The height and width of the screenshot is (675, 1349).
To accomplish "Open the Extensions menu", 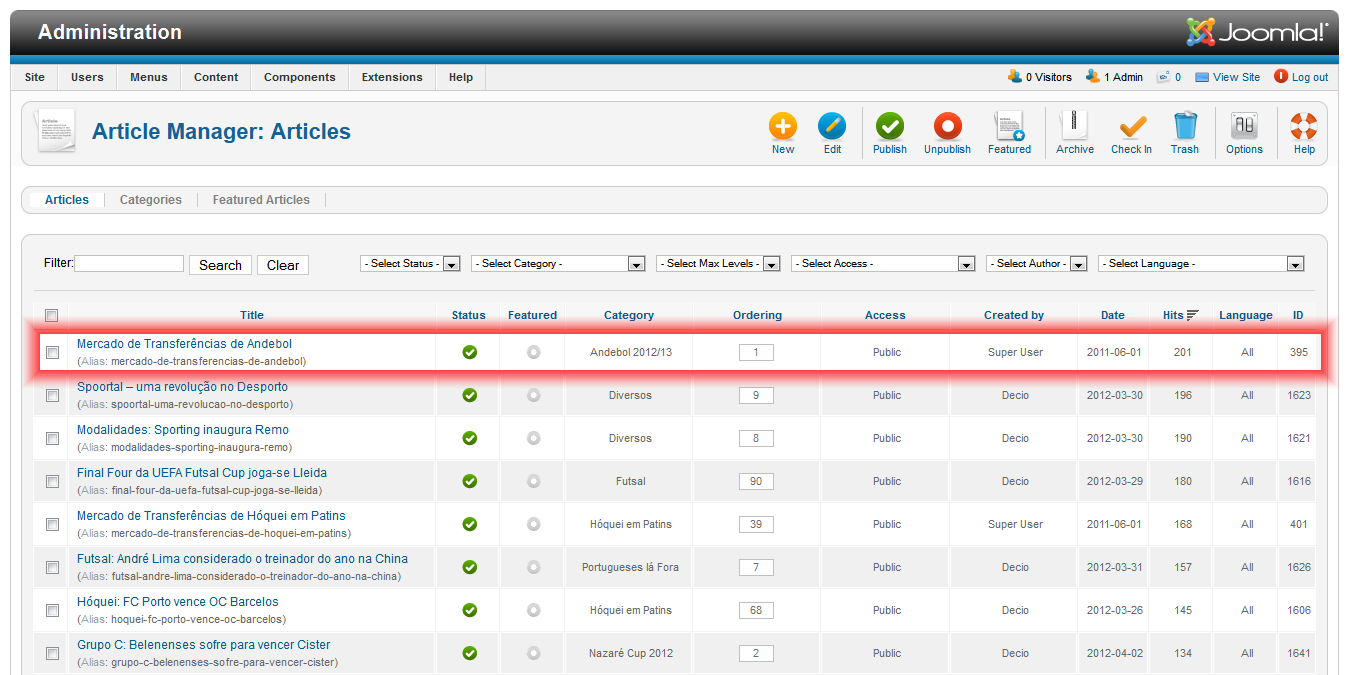I will pyautogui.click(x=392, y=77).
